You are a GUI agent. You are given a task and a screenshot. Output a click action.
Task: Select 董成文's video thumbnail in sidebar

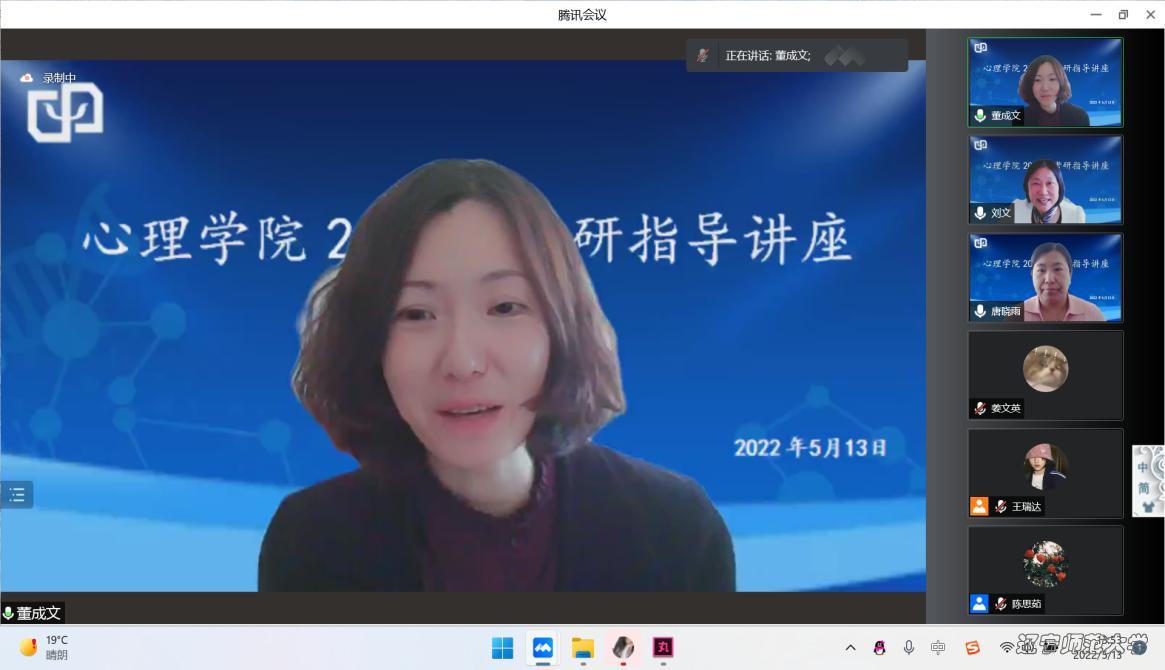click(1045, 82)
